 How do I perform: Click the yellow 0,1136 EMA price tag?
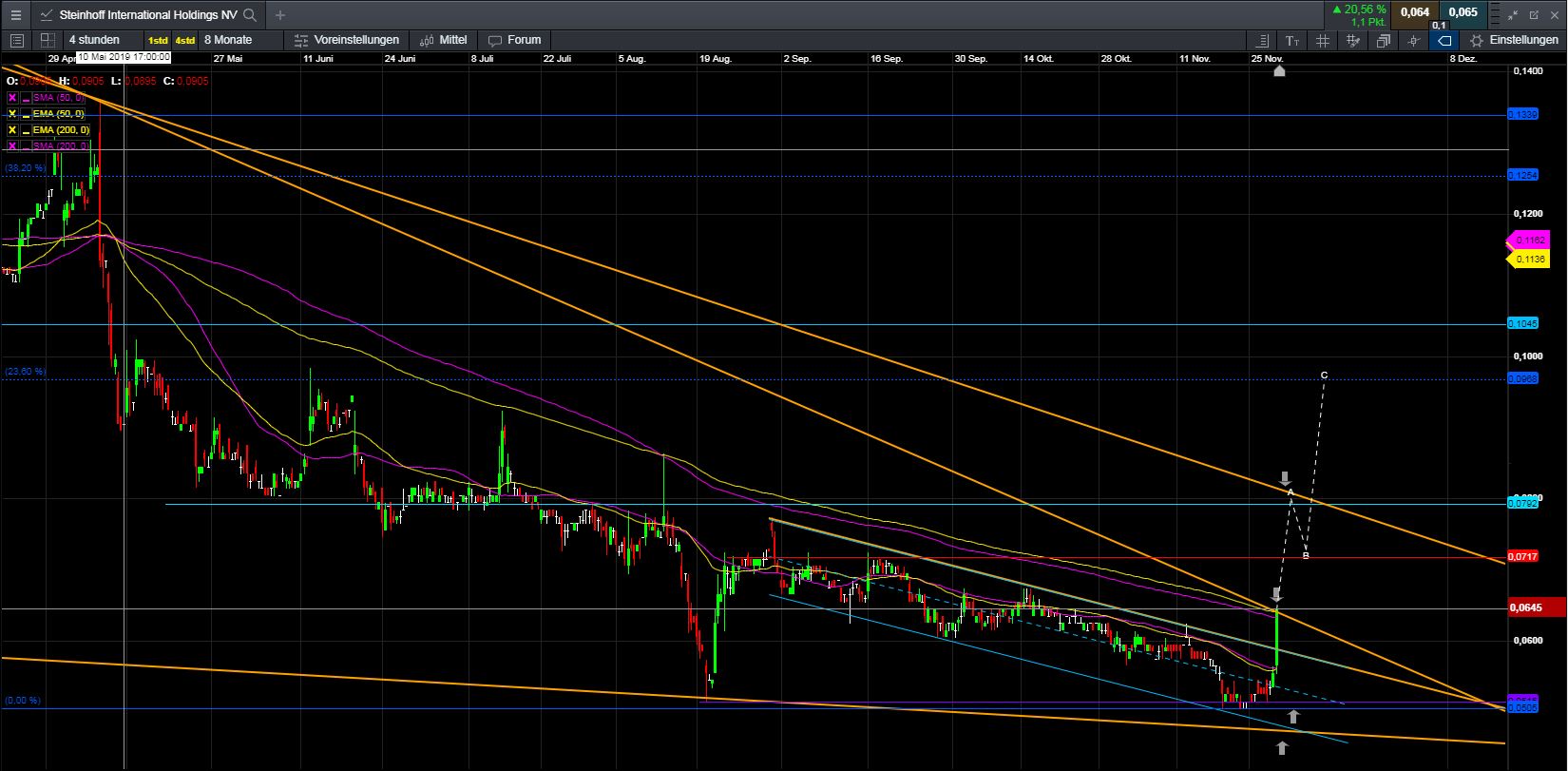pos(1529,260)
